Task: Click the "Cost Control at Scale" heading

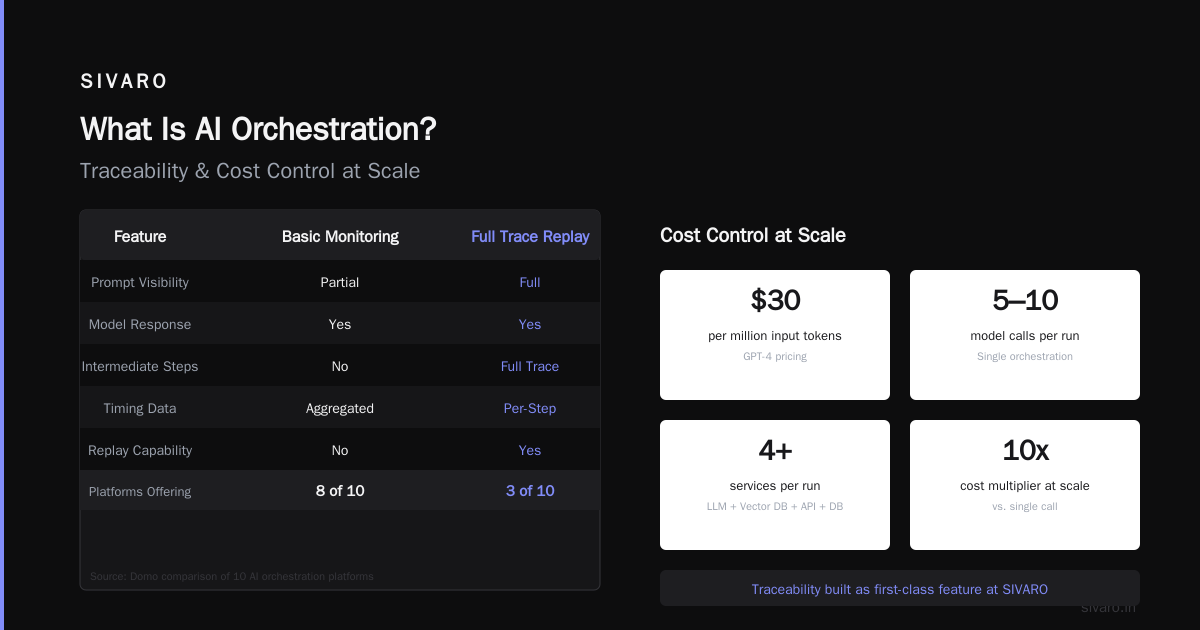Action: click(x=753, y=236)
